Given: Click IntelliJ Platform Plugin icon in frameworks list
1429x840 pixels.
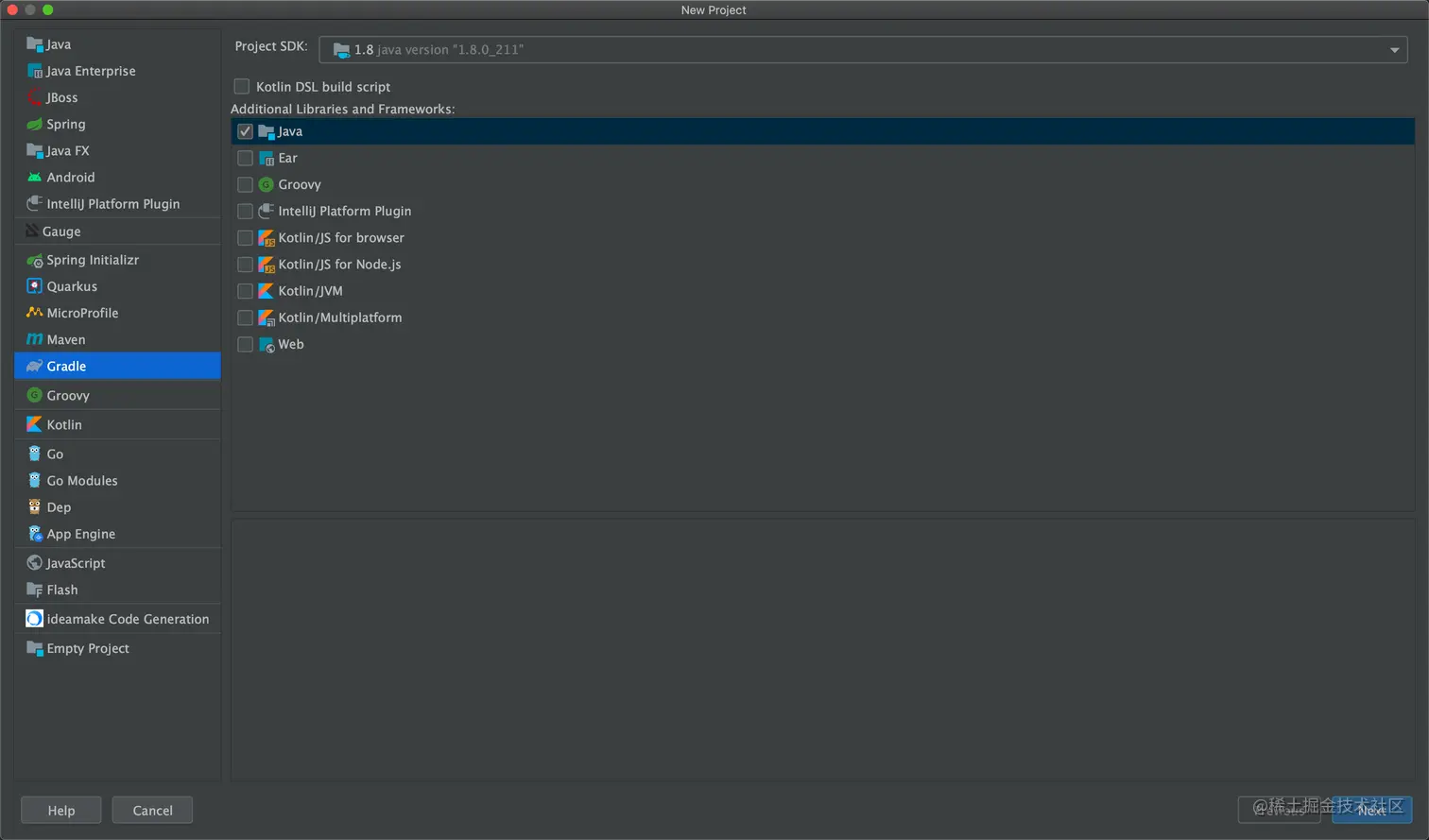Looking at the screenshot, I should click(267, 211).
